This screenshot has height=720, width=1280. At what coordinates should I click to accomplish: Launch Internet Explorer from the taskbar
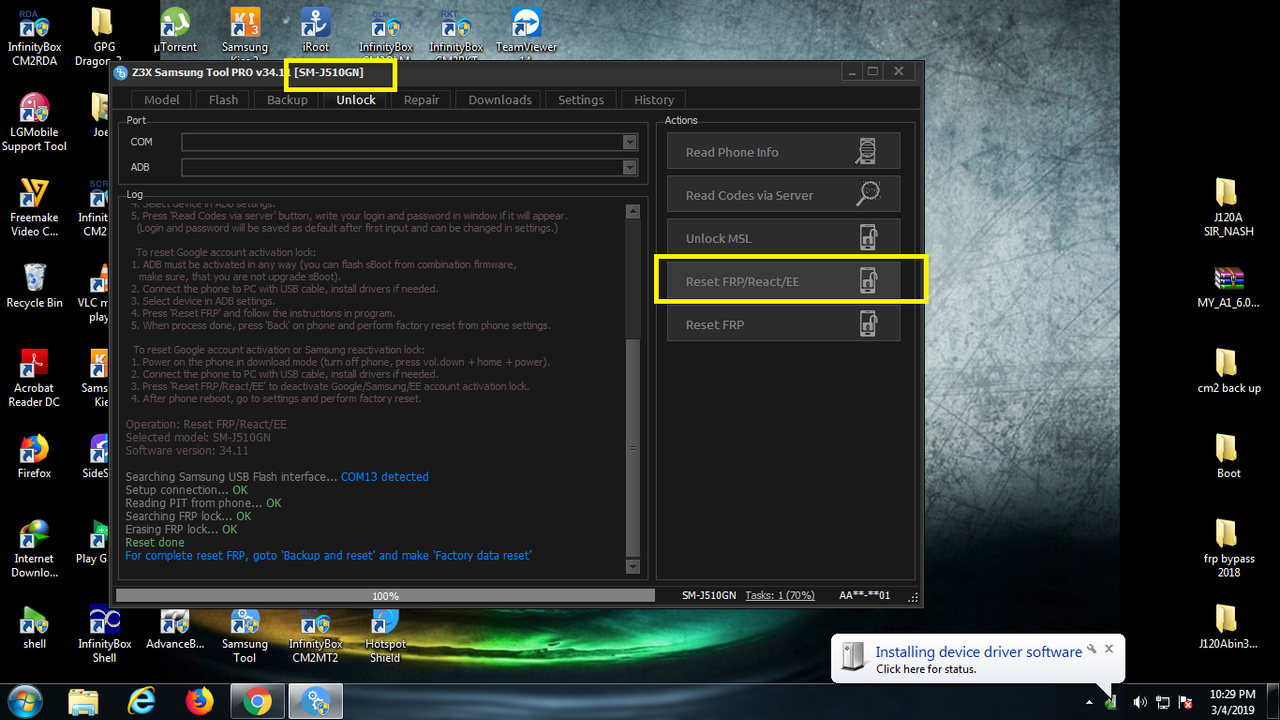pos(142,702)
